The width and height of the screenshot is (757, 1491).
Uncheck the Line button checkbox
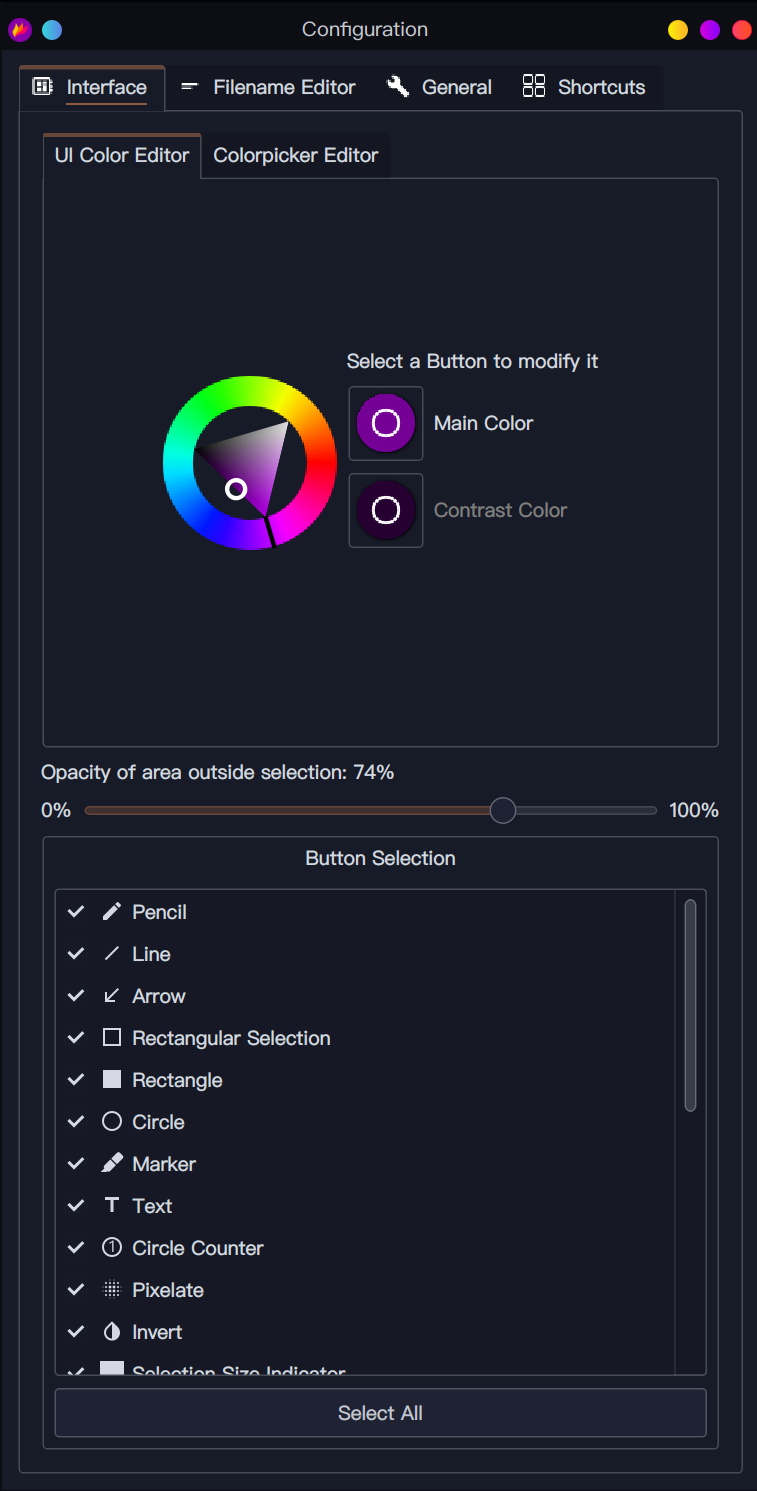coord(76,954)
